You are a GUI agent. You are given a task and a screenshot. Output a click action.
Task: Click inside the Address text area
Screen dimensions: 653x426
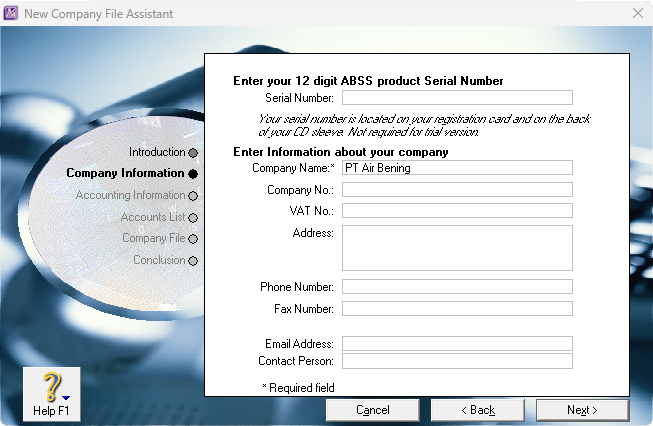[457, 248]
